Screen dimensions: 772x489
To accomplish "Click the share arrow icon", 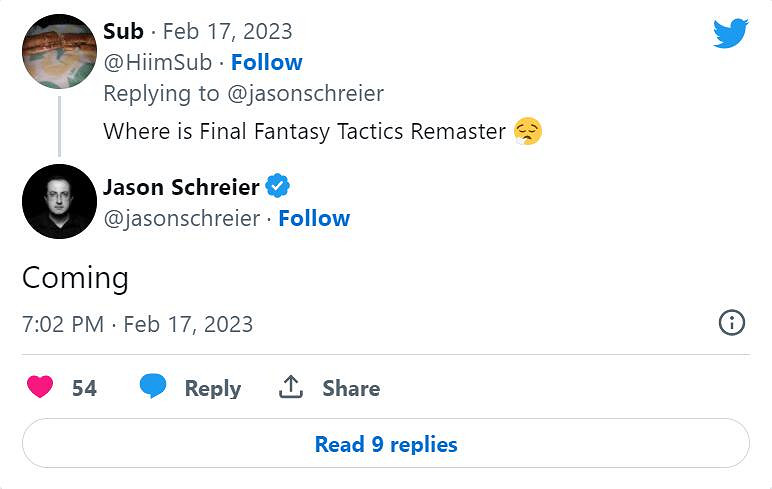I will [x=291, y=387].
